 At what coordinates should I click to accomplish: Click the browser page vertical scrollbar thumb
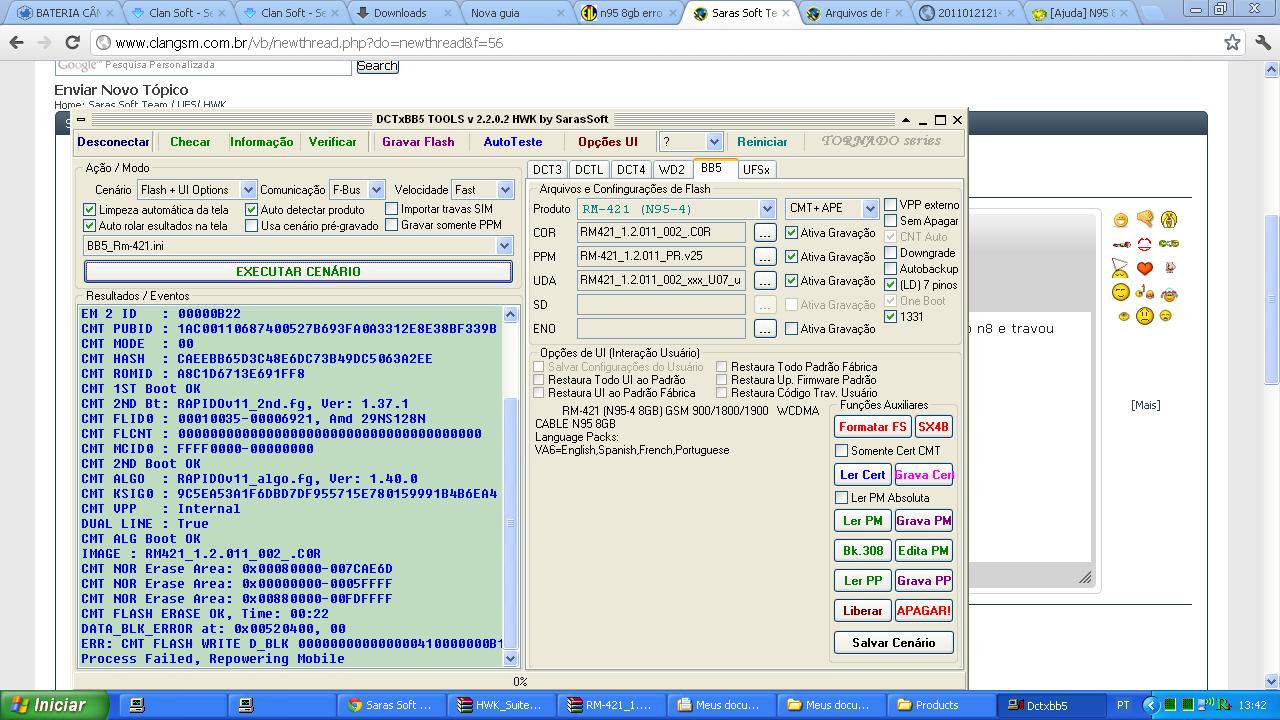point(1272,300)
